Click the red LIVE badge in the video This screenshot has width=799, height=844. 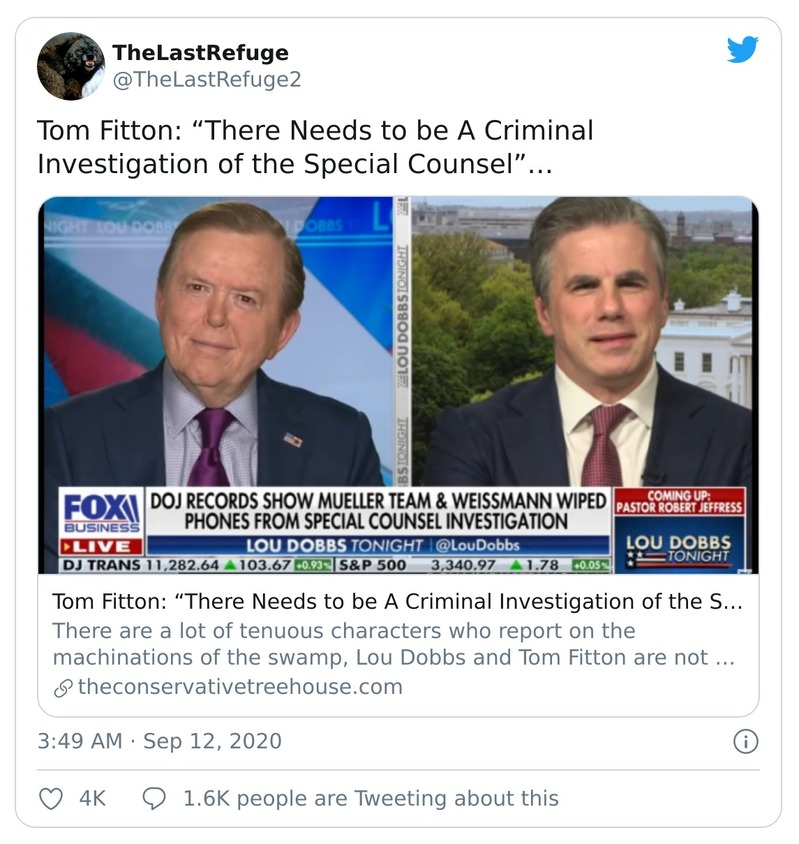pyautogui.click(x=101, y=546)
